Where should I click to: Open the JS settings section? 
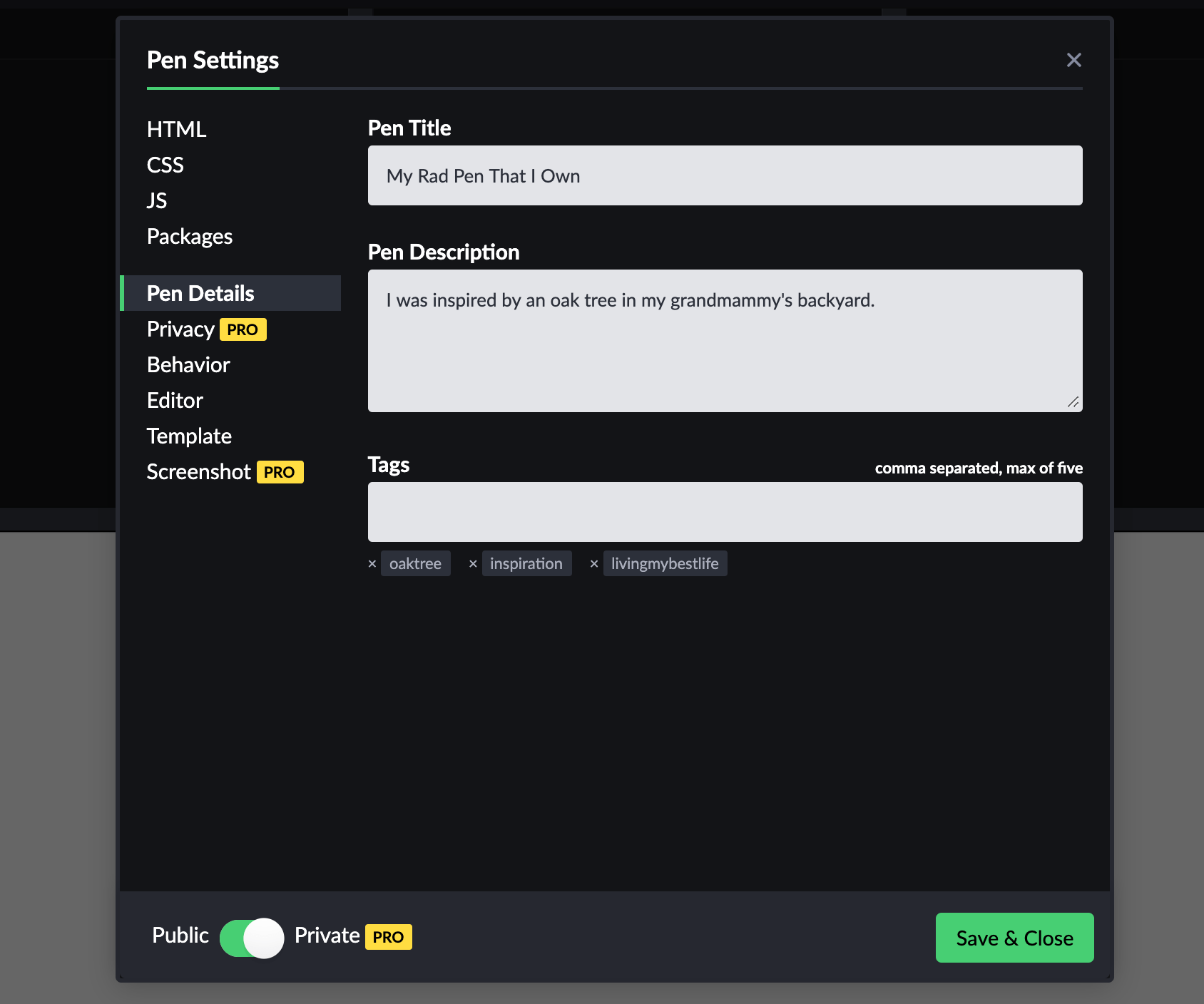(156, 200)
